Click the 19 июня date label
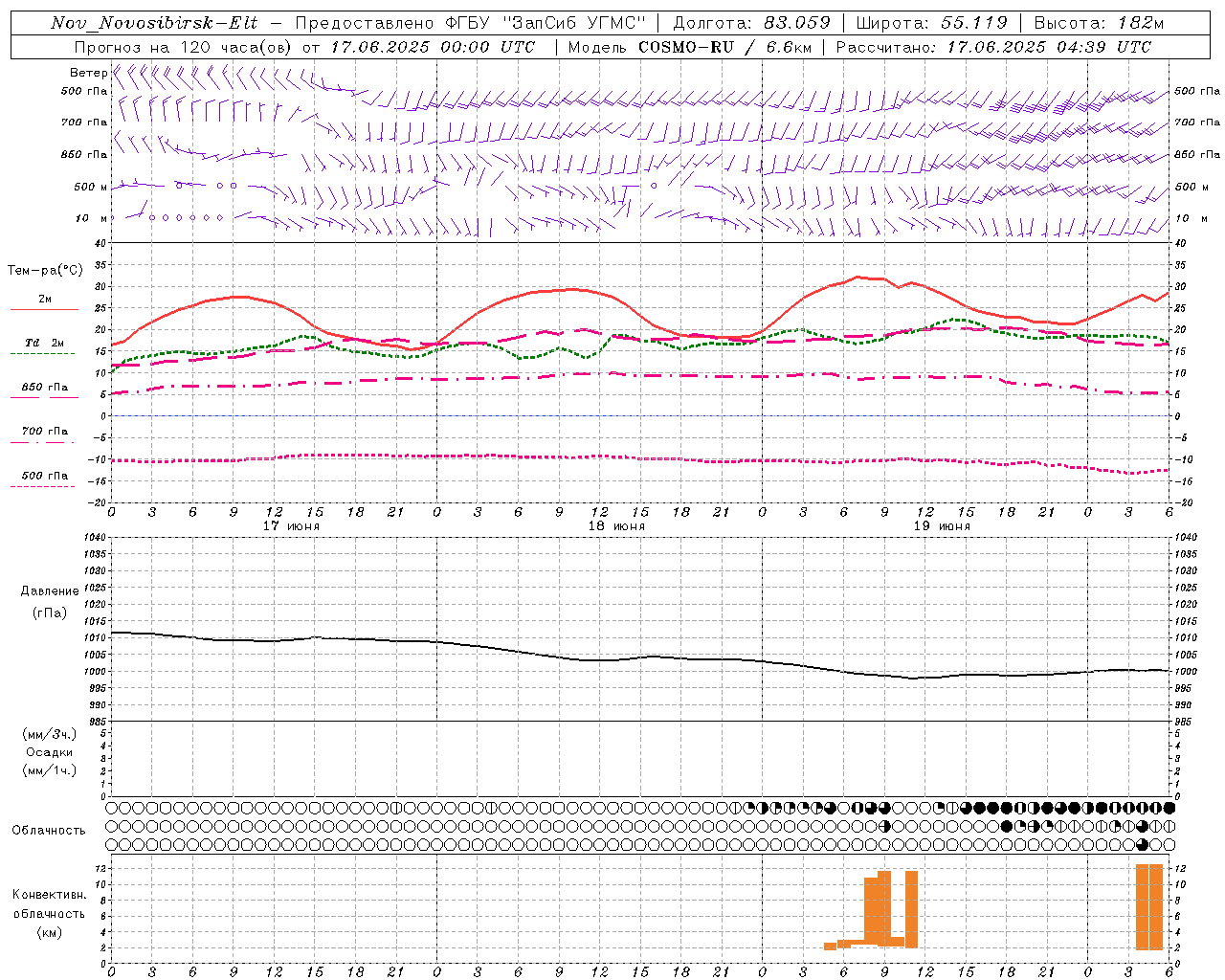This screenshot has width=1225, height=980. [942, 526]
